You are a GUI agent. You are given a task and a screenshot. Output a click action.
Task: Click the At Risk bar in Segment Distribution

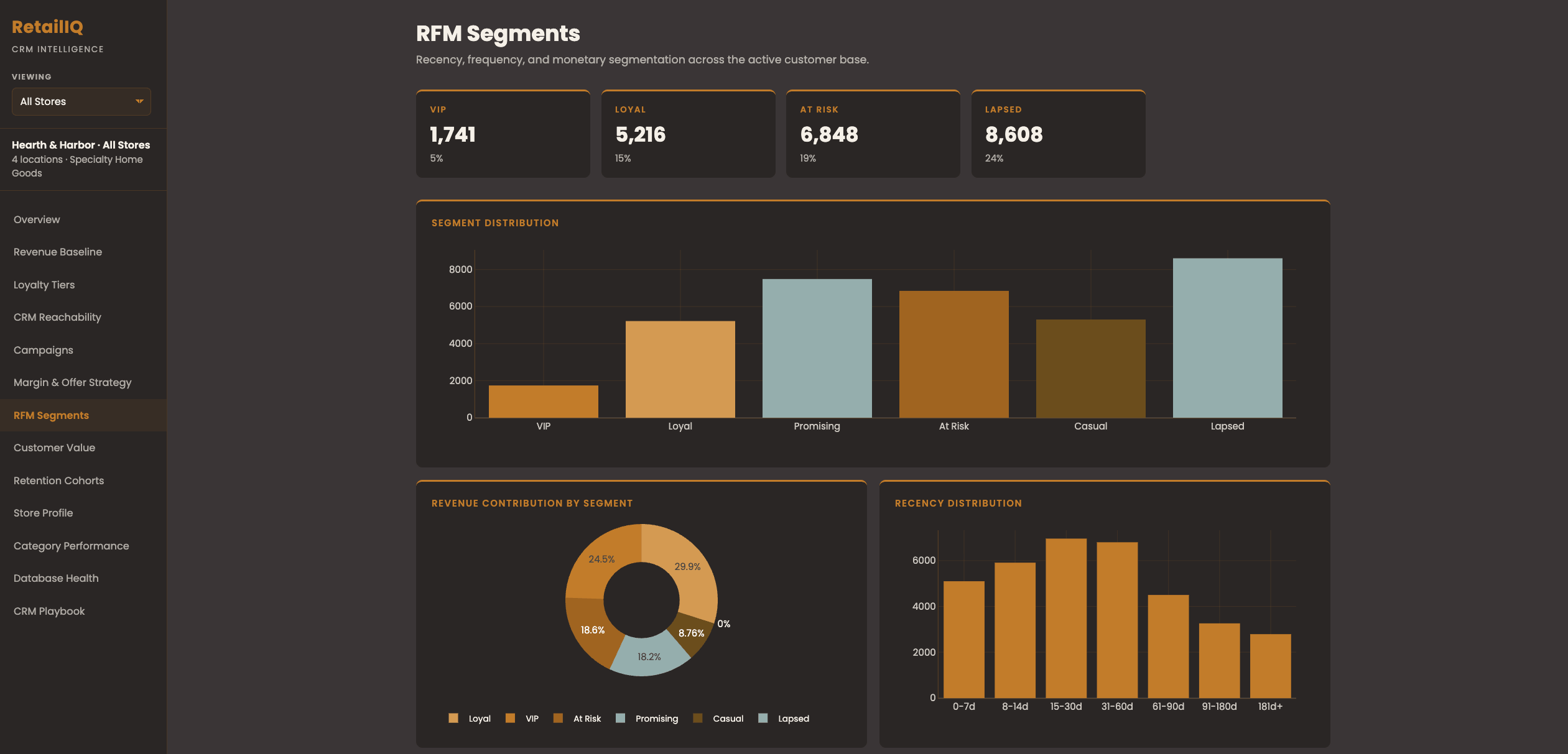click(x=954, y=354)
